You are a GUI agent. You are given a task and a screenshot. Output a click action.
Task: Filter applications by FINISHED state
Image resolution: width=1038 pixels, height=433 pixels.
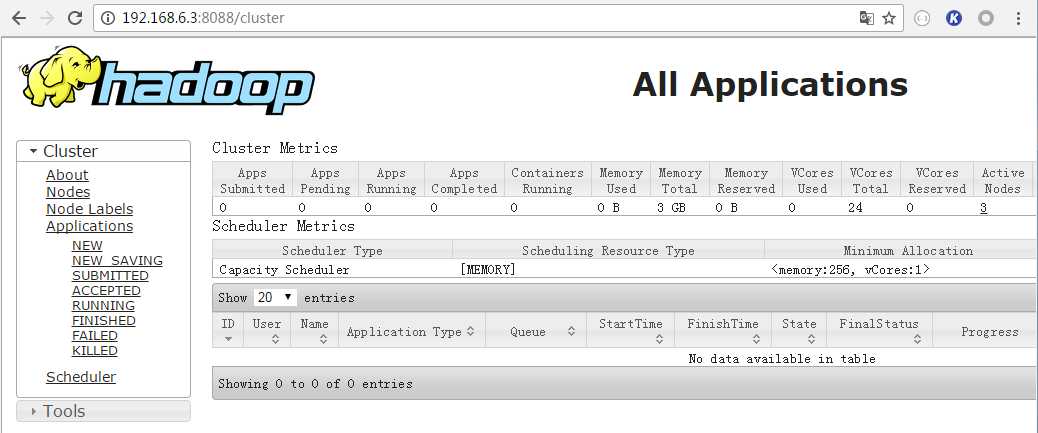103,320
